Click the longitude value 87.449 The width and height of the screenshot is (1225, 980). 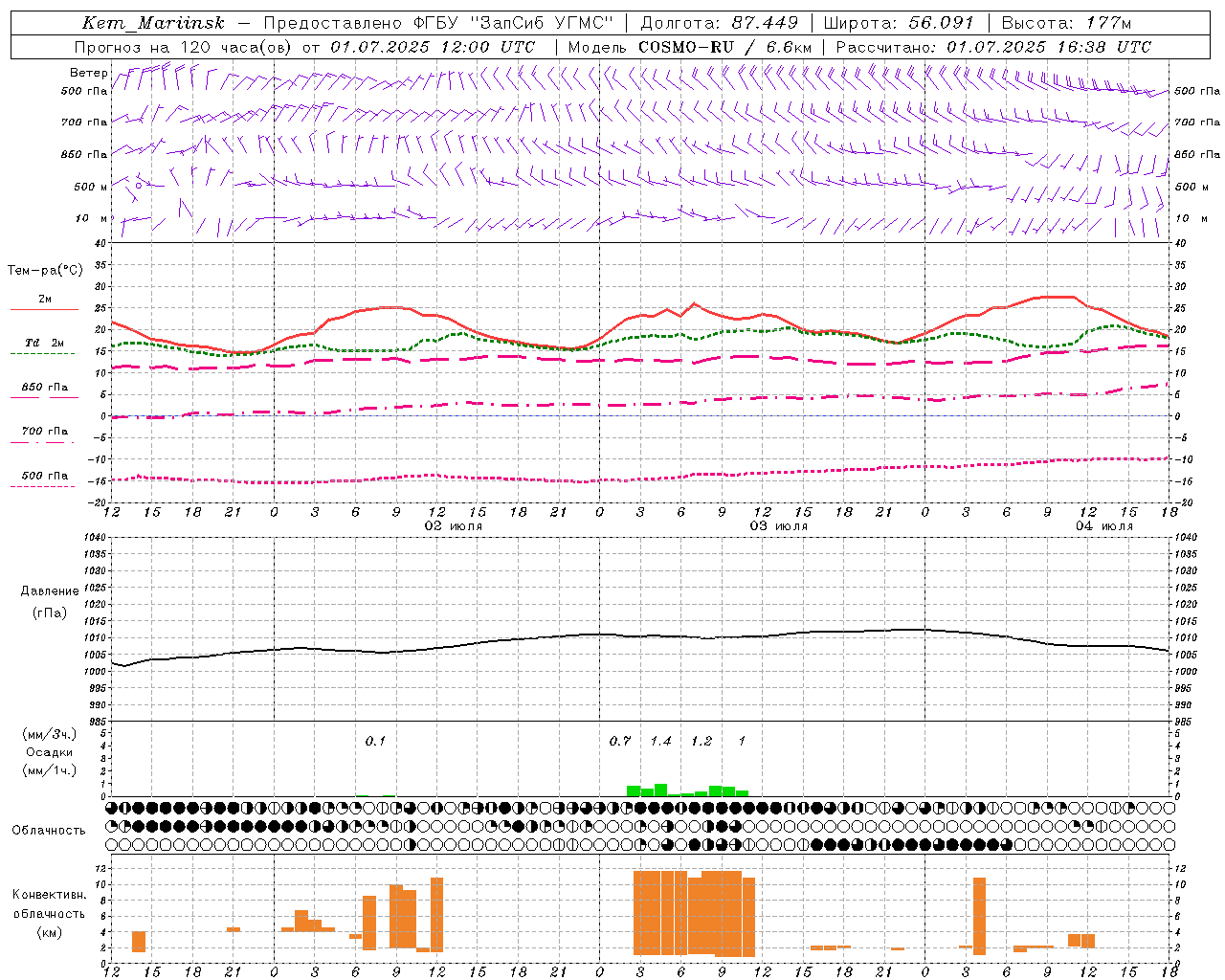766,23
